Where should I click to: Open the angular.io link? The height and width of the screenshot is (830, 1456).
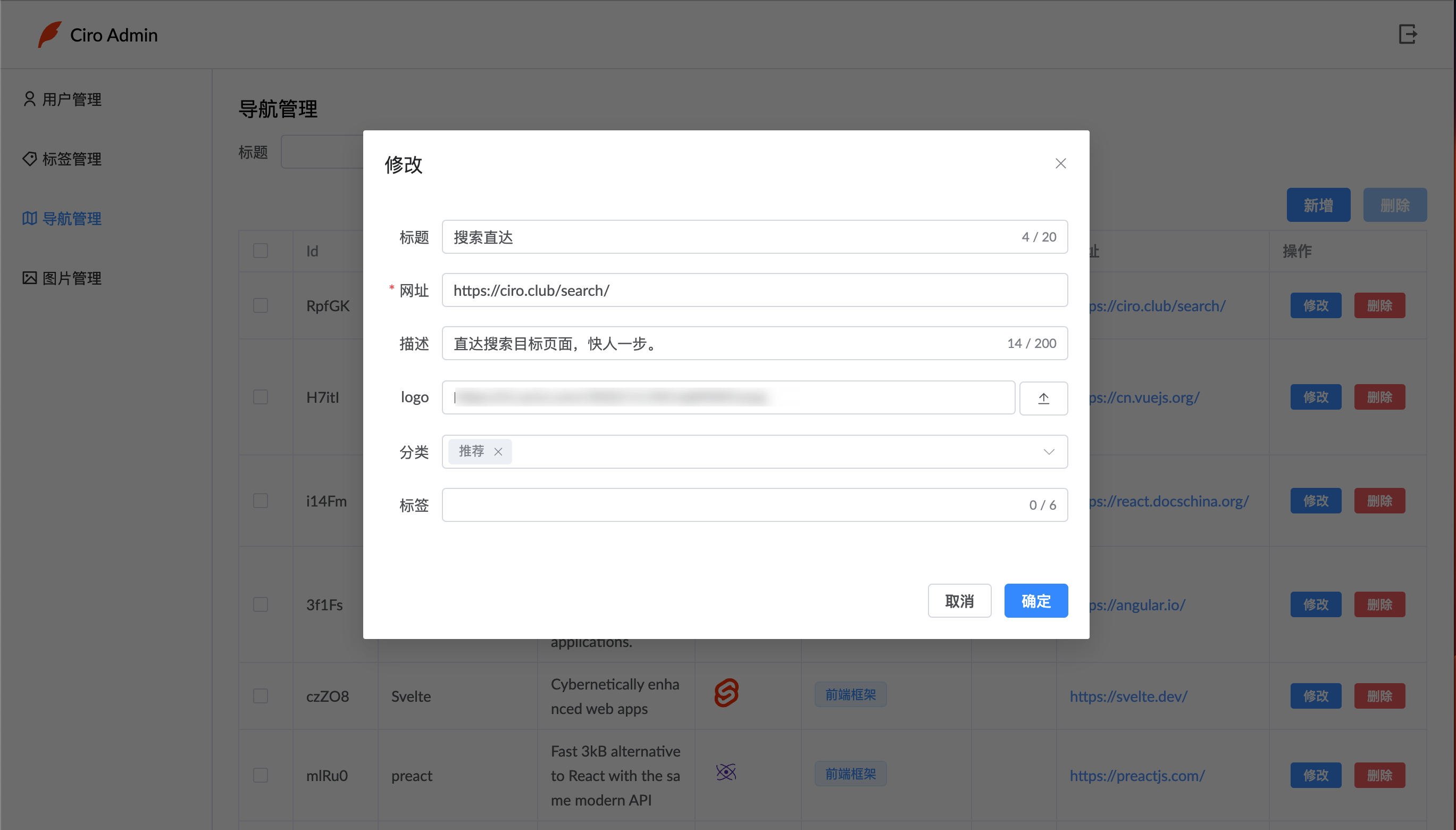[1137, 604]
